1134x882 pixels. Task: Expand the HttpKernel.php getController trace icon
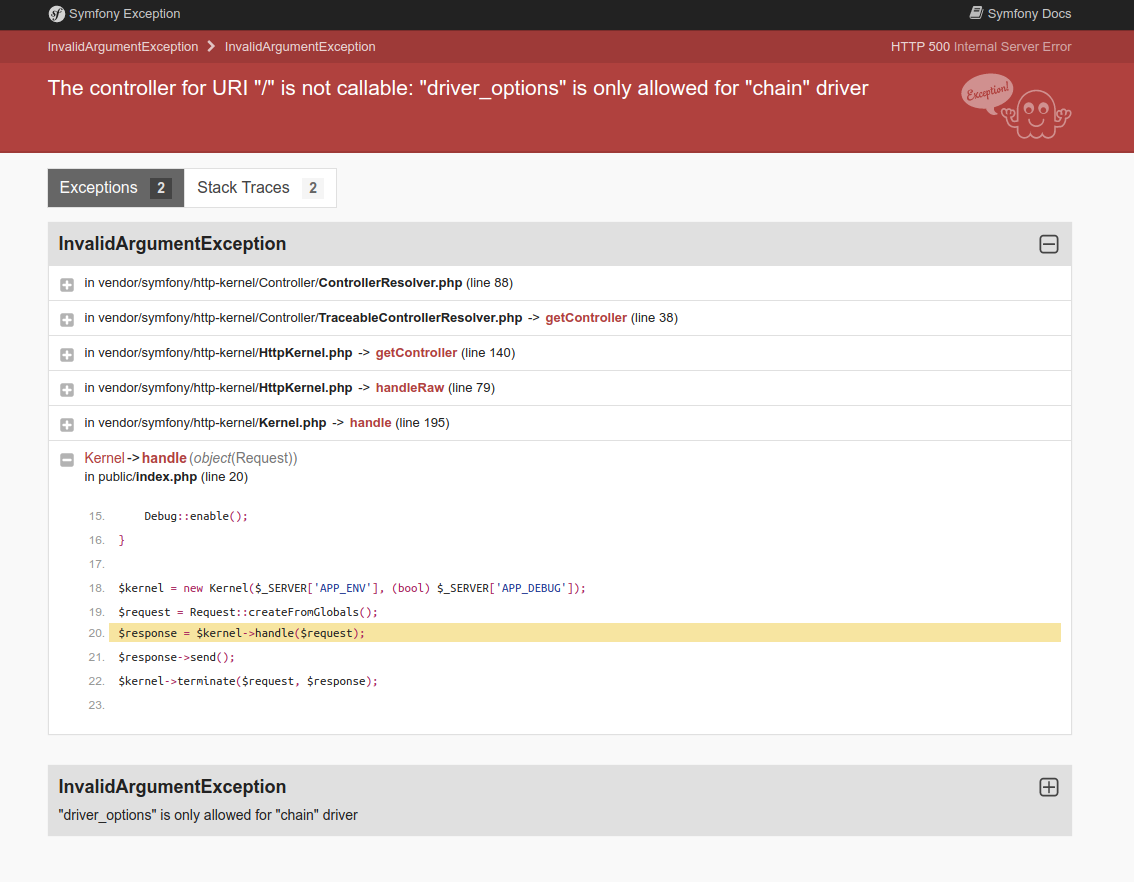pyautogui.click(x=66, y=354)
